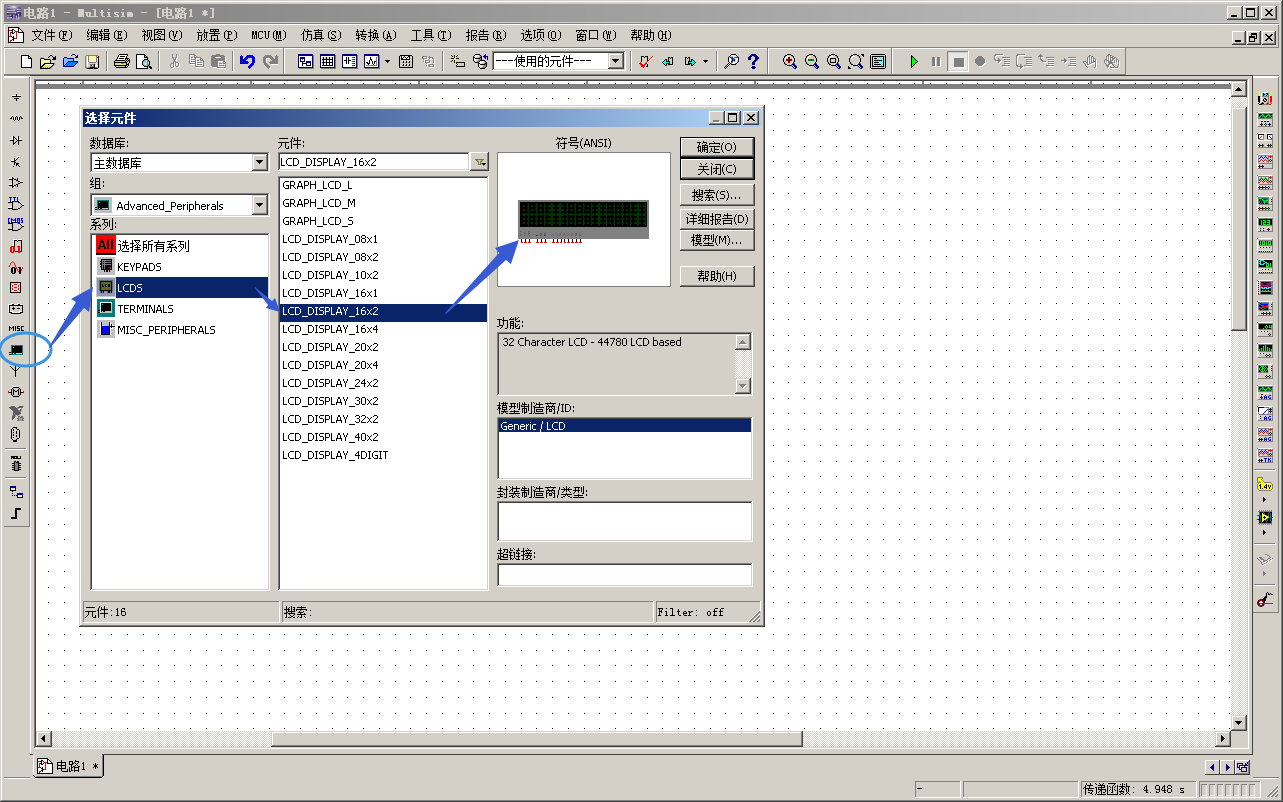Confirm with the 确定(O) button
The height and width of the screenshot is (802, 1283).
717,147
